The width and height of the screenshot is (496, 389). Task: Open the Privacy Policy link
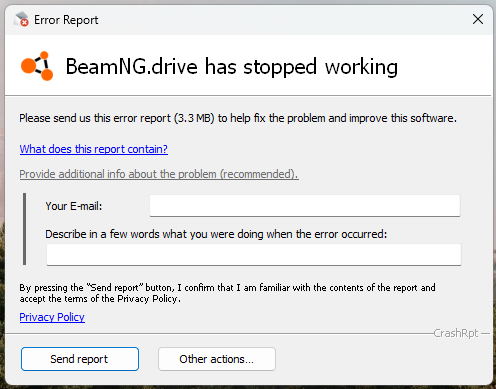click(52, 317)
